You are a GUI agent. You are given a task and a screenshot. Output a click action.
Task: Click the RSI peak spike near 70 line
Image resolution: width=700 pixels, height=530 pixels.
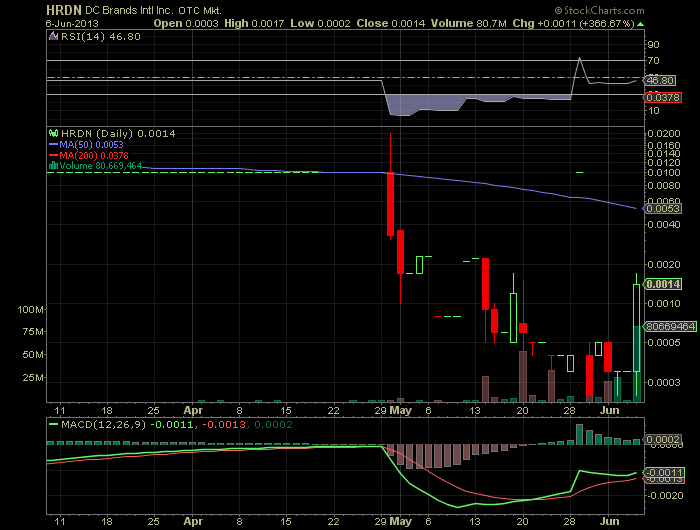579,59
